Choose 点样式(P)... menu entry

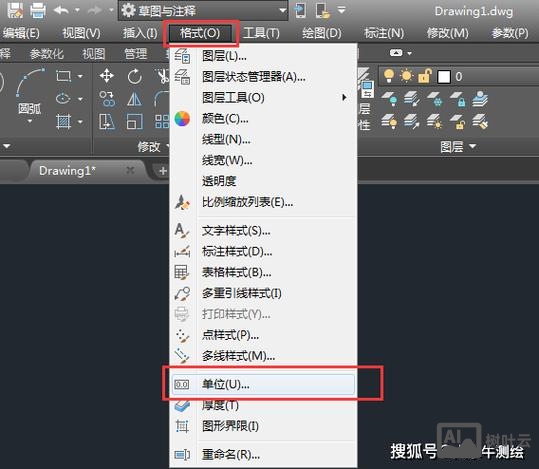pyautogui.click(x=263, y=335)
